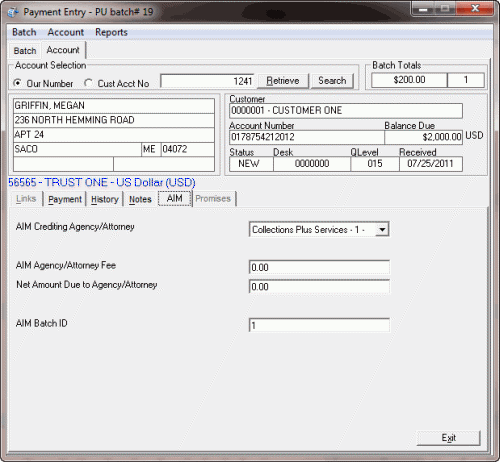The width and height of the screenshot is (500, 462).
Task: Click the Account Number 0178754212012 field
Action: point(307,137)
